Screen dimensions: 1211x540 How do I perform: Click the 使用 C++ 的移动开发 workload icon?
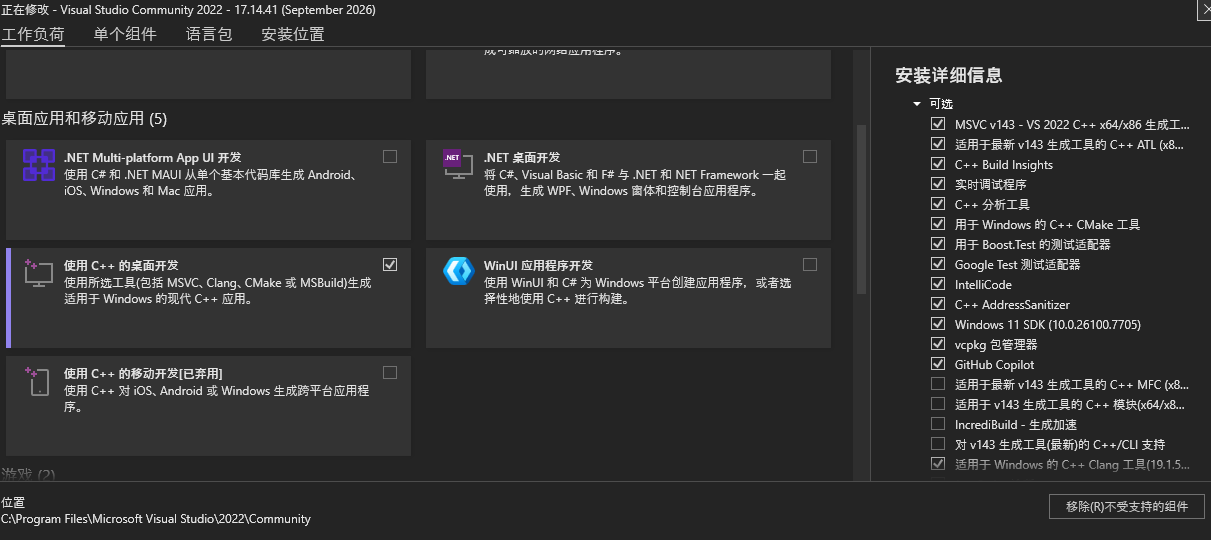39,381
